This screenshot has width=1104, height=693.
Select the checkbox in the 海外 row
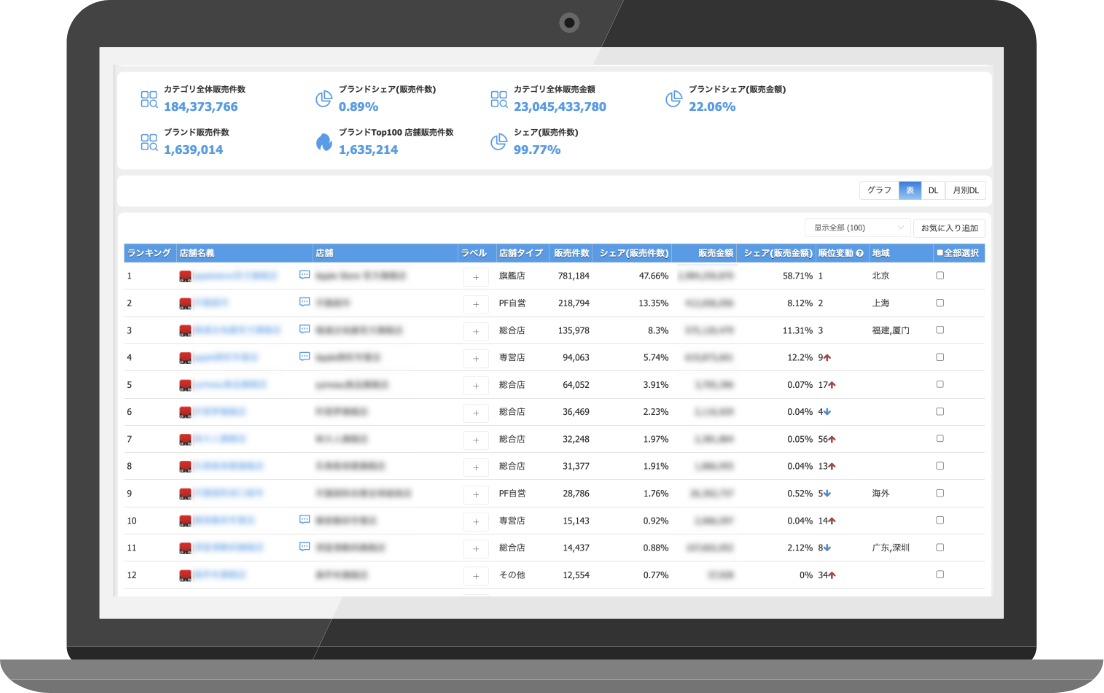click(939, 493)
